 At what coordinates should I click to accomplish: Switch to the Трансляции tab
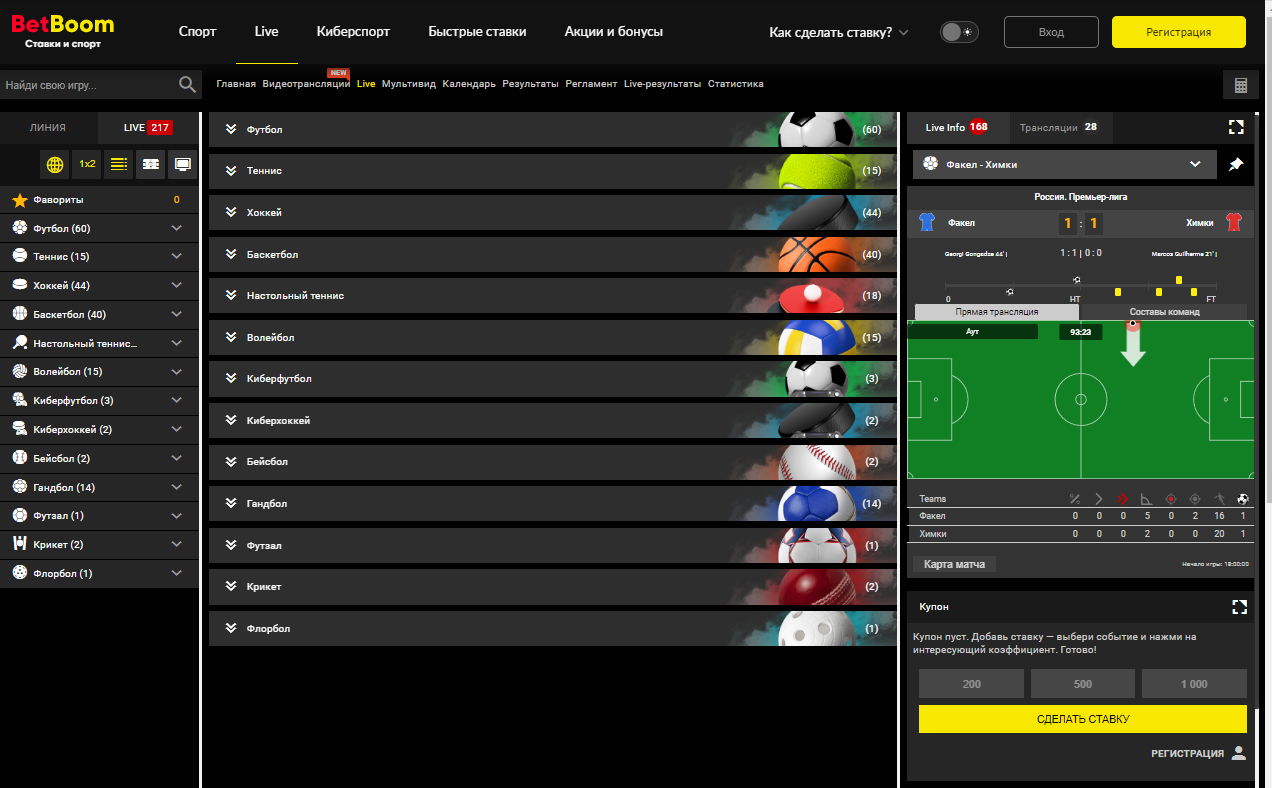1058,128
